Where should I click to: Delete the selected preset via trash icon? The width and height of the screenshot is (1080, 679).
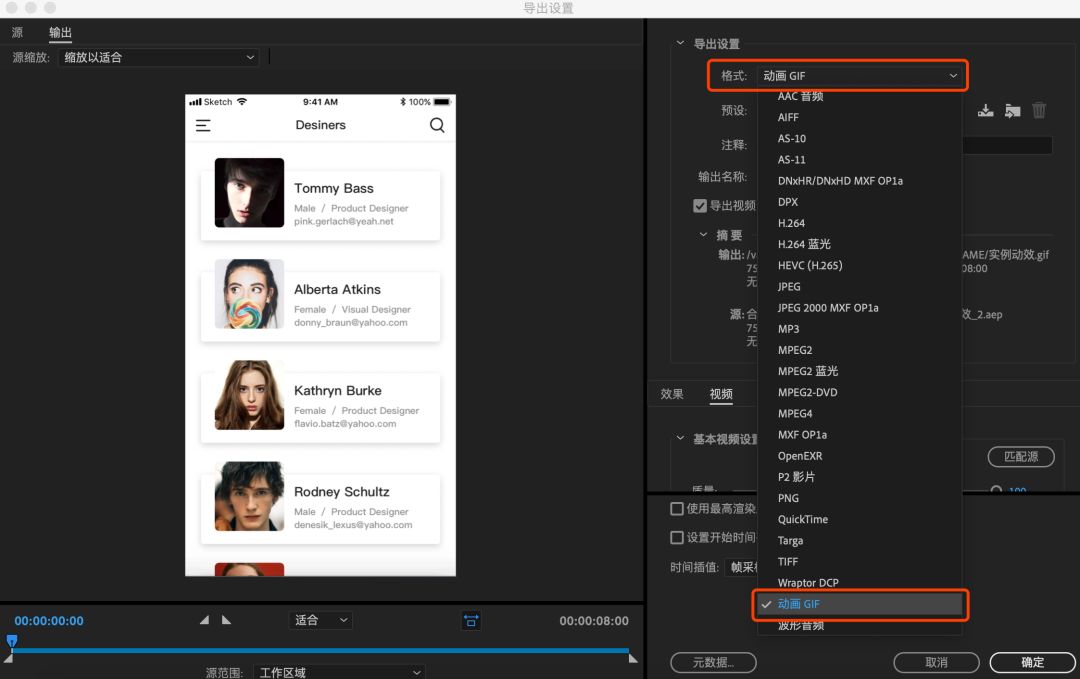click(1038, 110)
